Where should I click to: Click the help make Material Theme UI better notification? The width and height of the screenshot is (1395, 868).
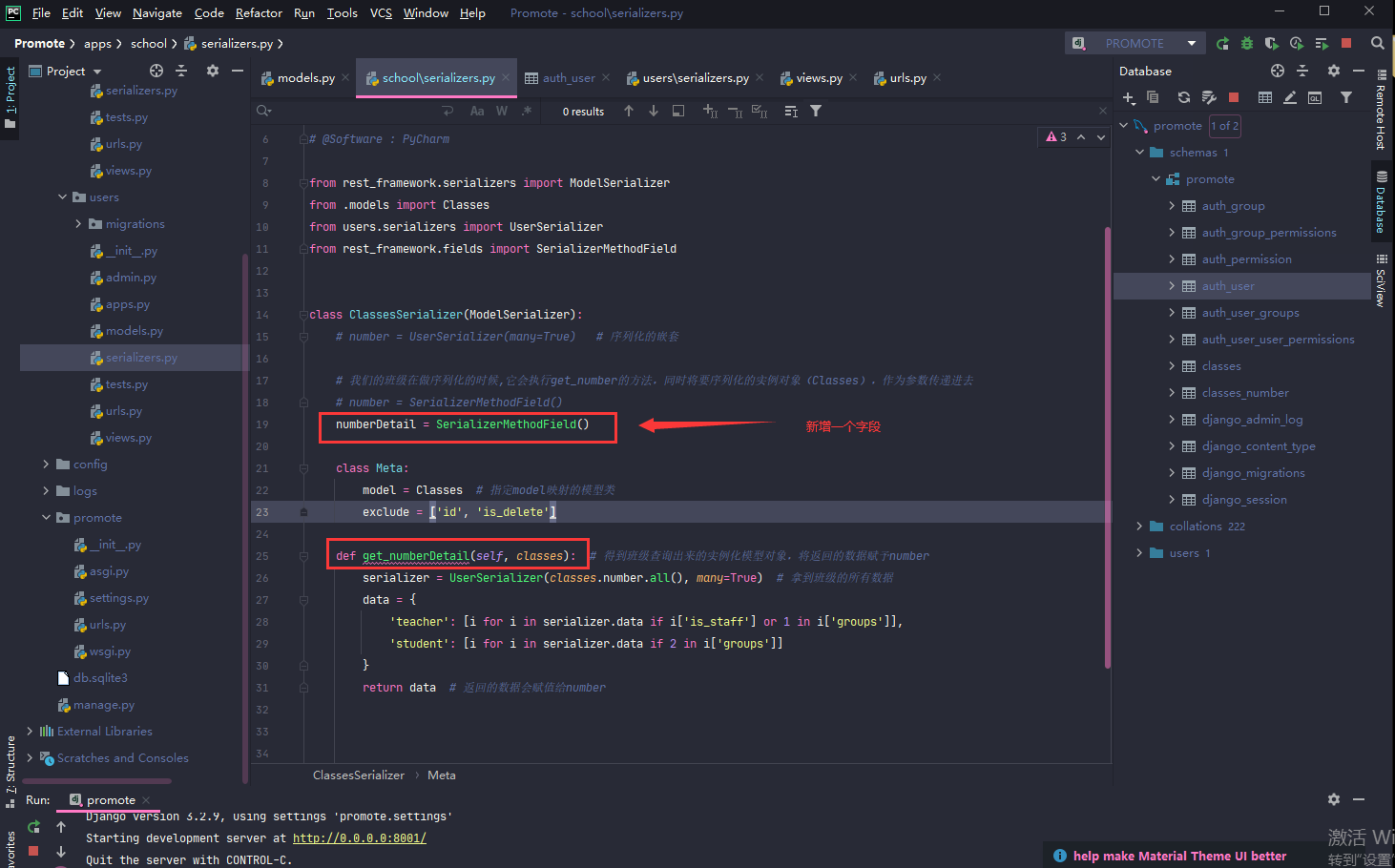(1179, 857)
